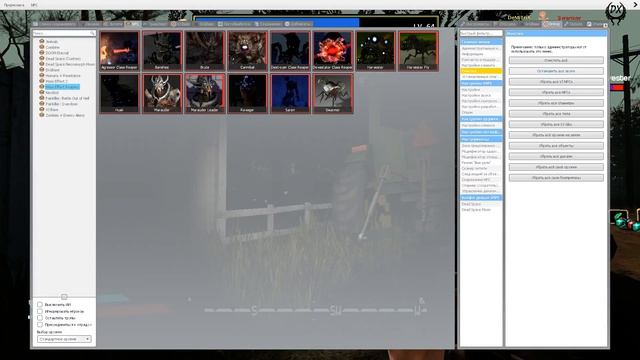Click the Combine category monkey icon
This screenshot has height=360, width=640.
[x=42, y=47]
